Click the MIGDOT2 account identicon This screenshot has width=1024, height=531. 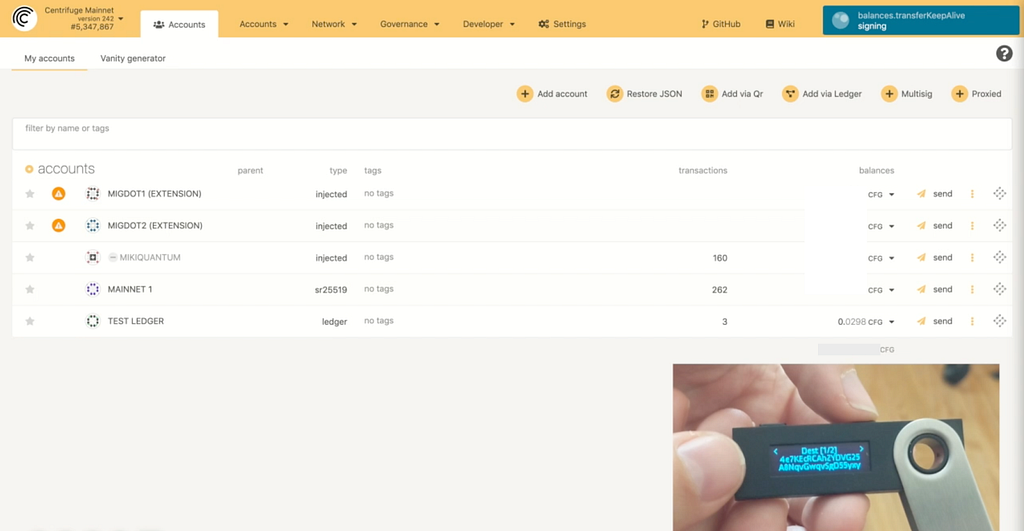[93, 225]
